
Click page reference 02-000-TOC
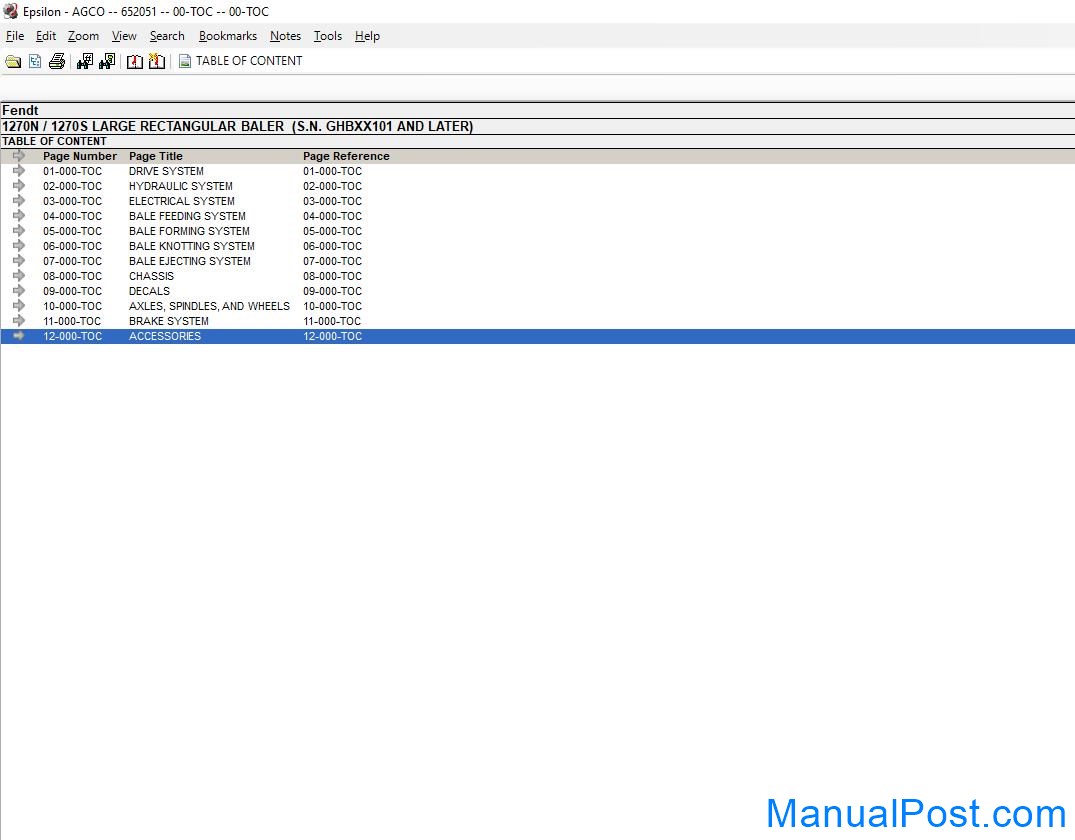click(333, 187)
